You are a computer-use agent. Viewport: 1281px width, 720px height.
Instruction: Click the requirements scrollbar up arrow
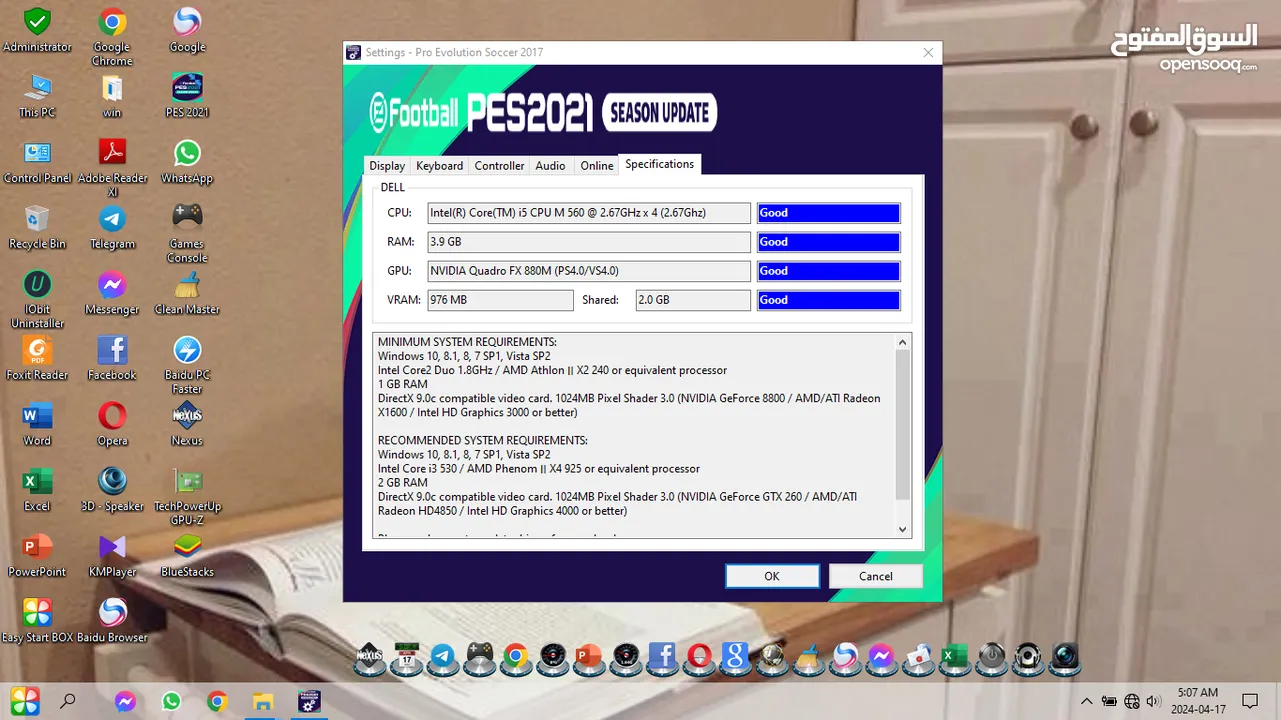coord(903,343)
